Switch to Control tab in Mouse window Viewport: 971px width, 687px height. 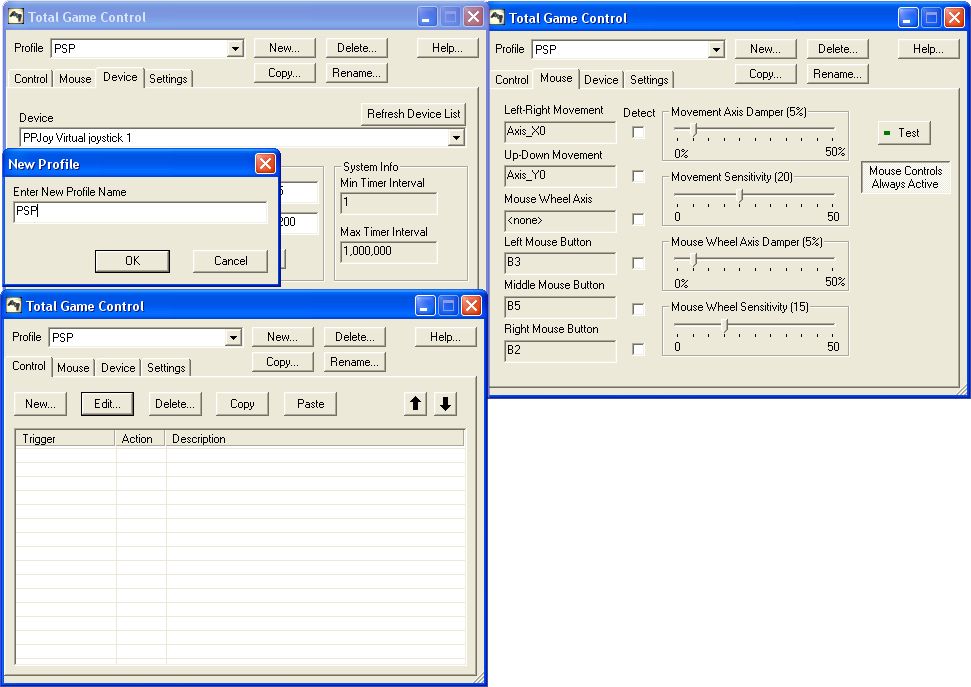512,80
